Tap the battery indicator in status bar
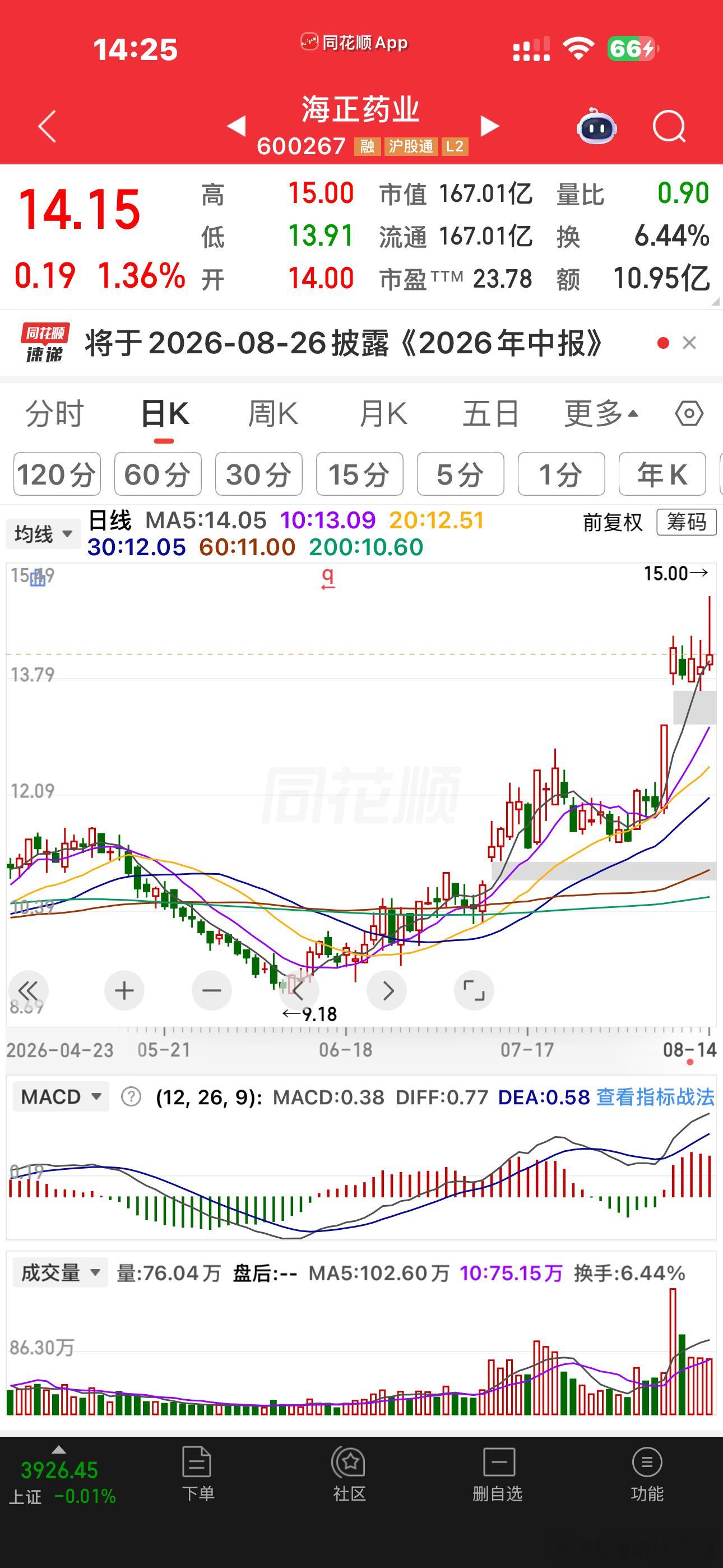723x1568 pixels. tap(633, 48)
